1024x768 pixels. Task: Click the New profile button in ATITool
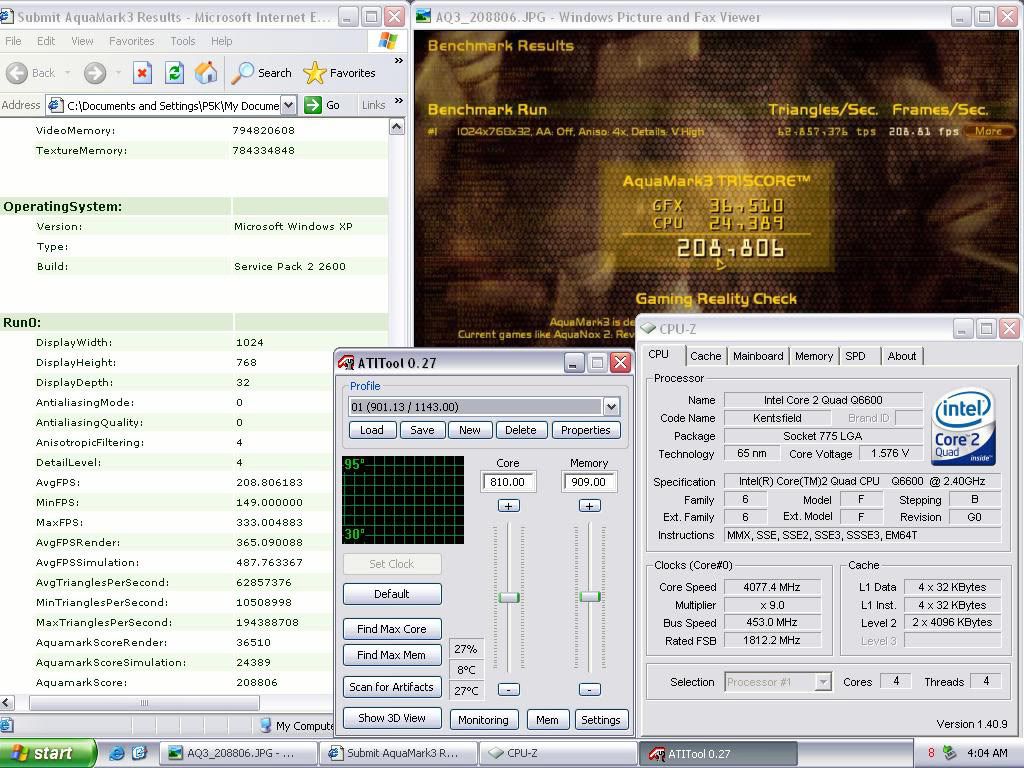pos(470,430)
